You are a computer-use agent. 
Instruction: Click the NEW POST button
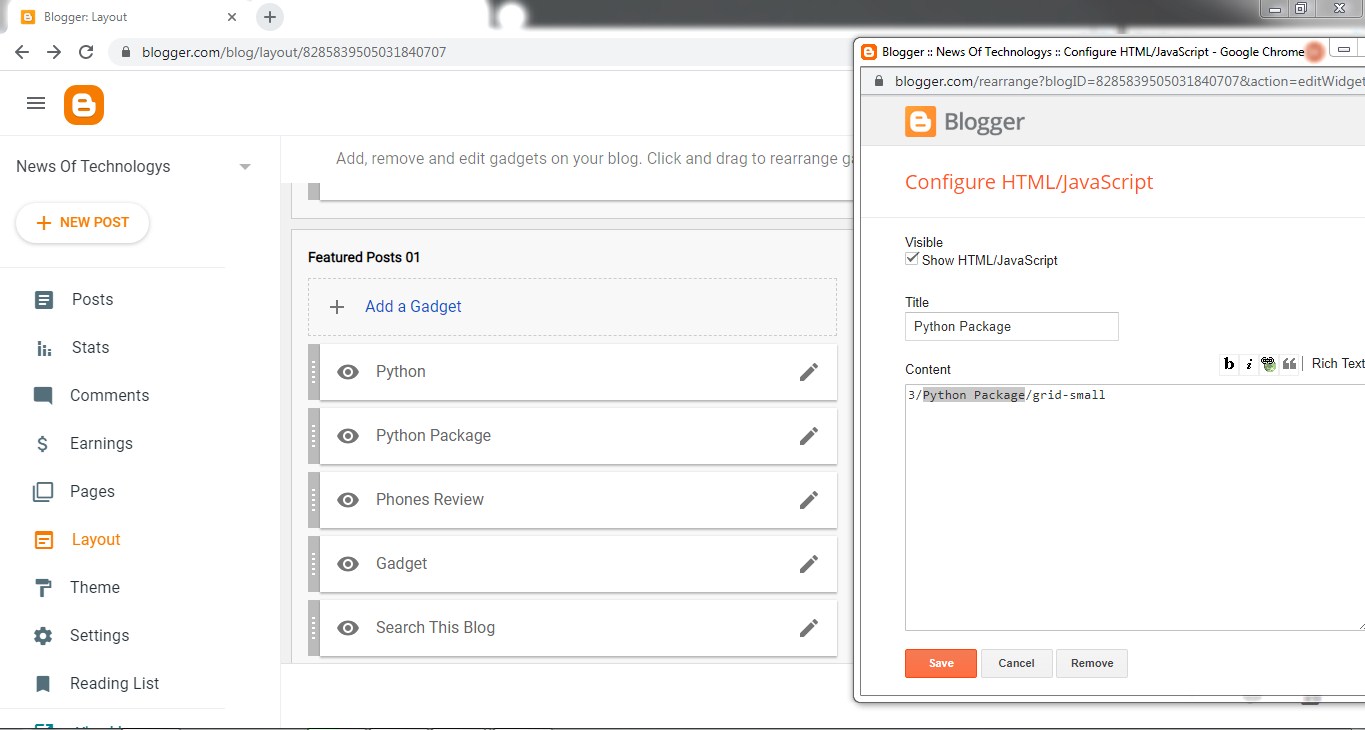point(82,223)
